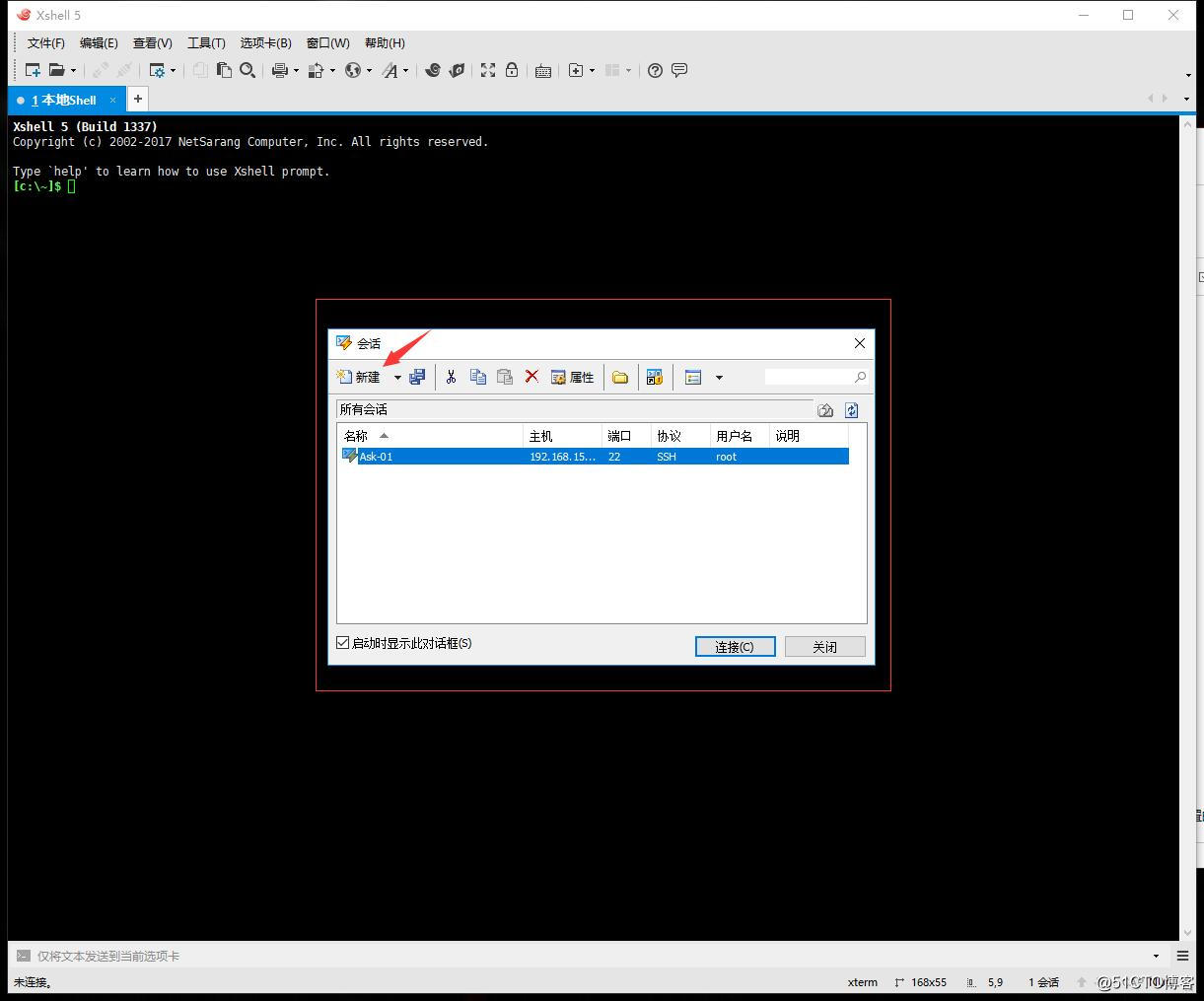The width and height of the screenshot is (1204, 1001).
Task: Click the red Delete X icon in Sessions dialog
Action: 531,376
